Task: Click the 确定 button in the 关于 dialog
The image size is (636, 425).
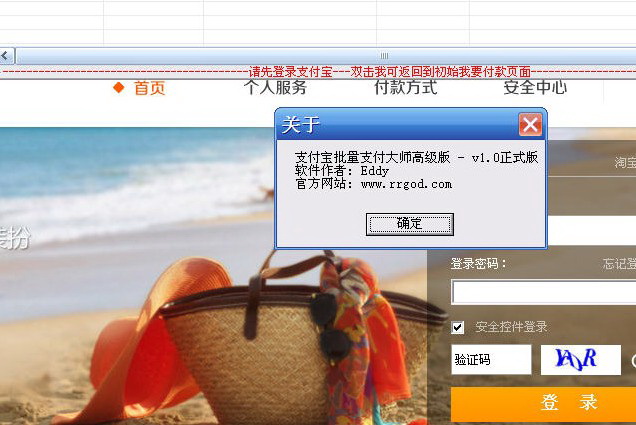Action: tap(410, 224)
